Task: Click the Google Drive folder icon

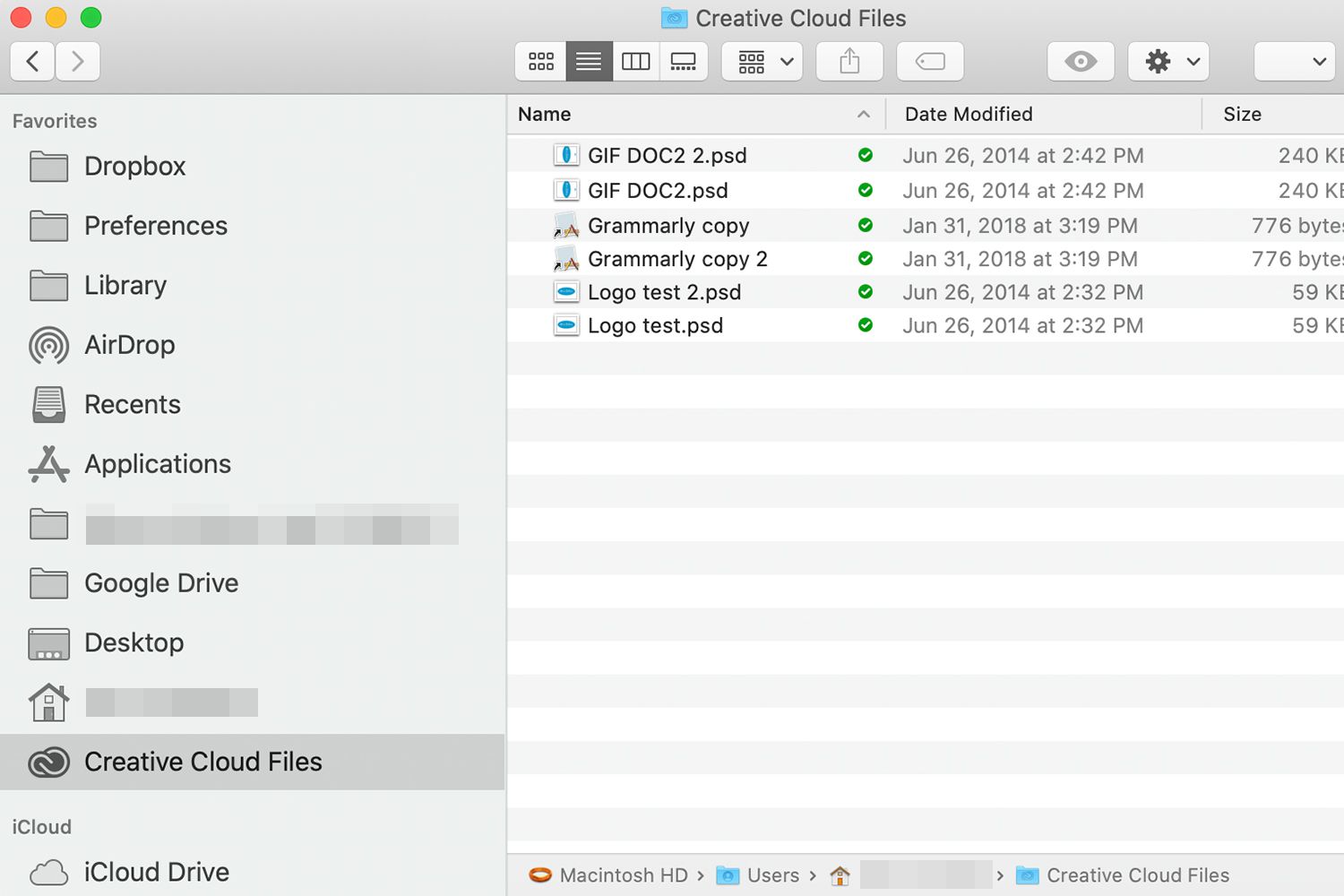Action: pos(48,584)
